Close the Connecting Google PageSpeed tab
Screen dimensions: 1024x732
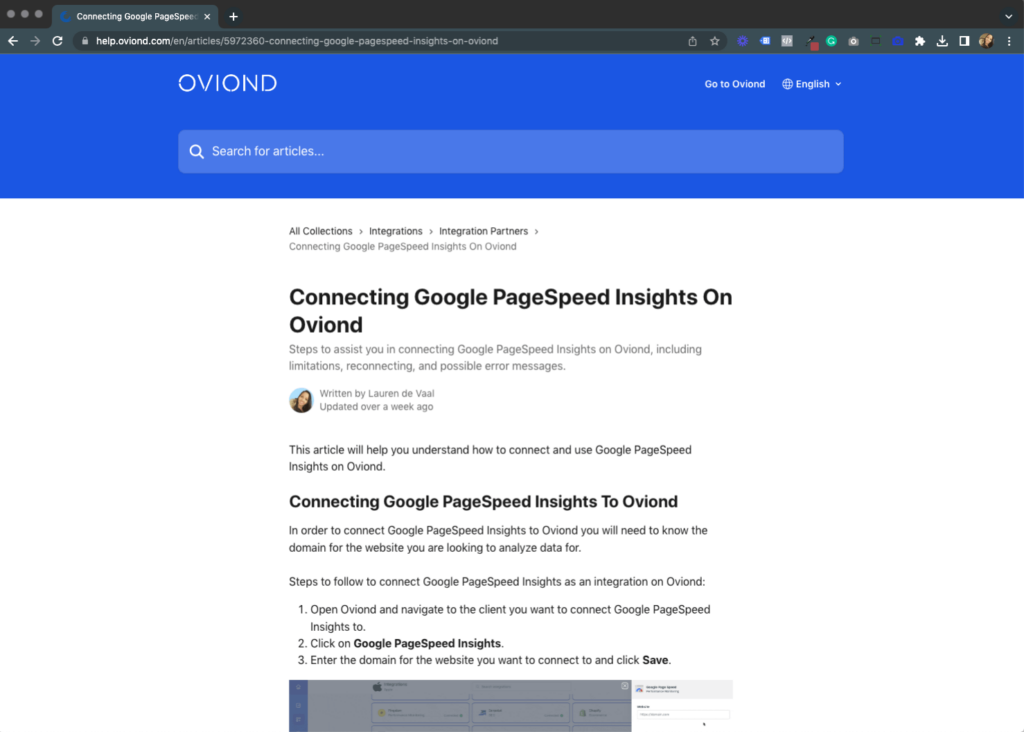(x=207, y=16)
